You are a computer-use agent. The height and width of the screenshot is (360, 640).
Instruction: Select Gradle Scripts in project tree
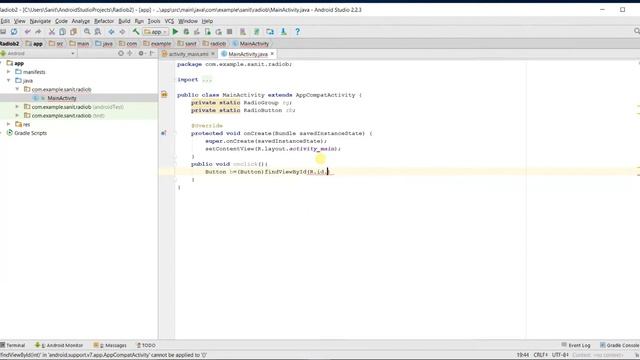click(x=30, y=133)
